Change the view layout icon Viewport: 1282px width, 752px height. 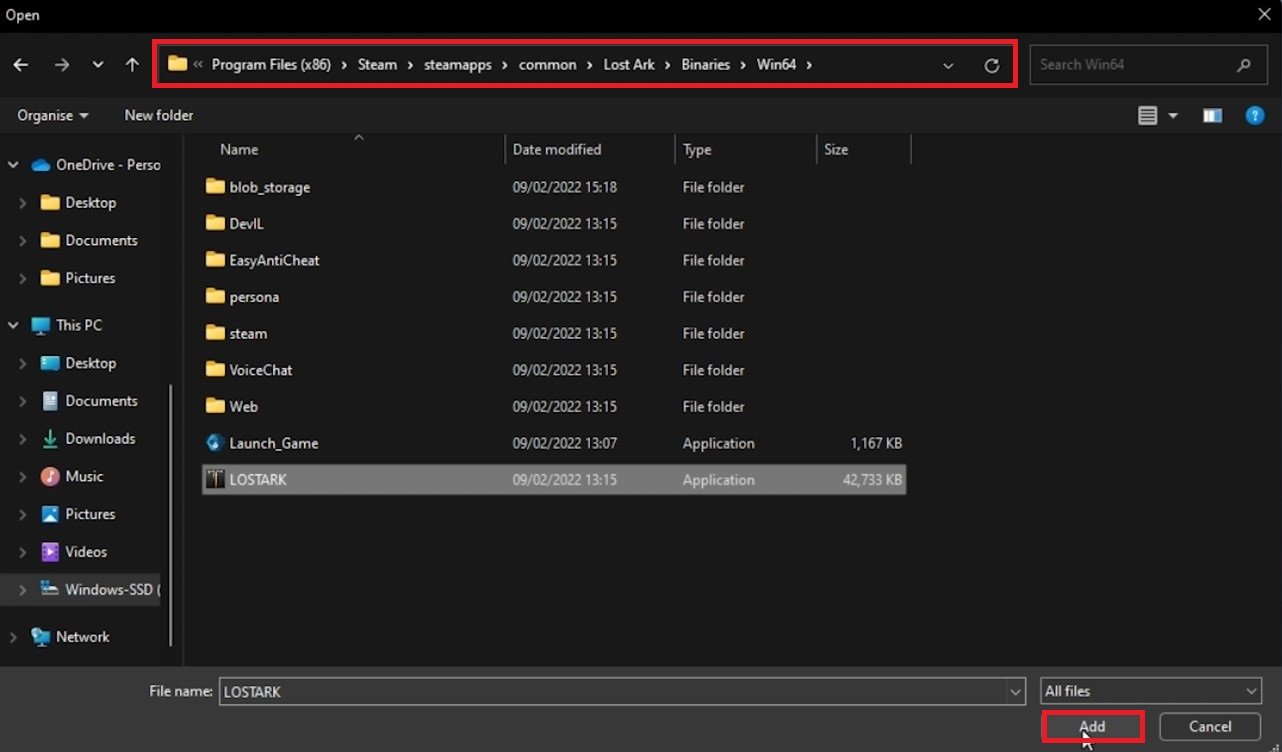click(1147, 116)
